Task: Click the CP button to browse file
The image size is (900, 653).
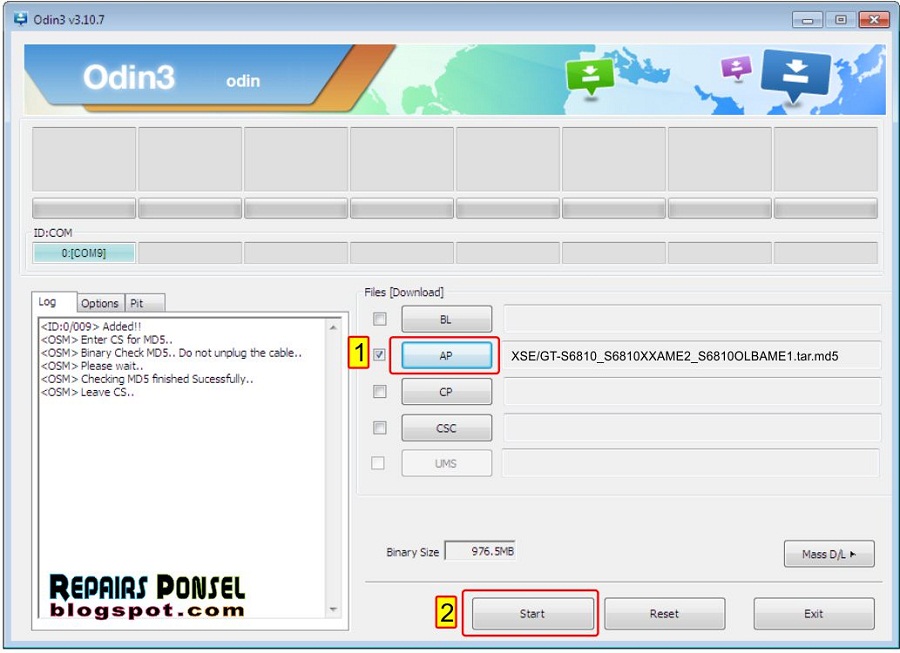Action: click(447, 392)
